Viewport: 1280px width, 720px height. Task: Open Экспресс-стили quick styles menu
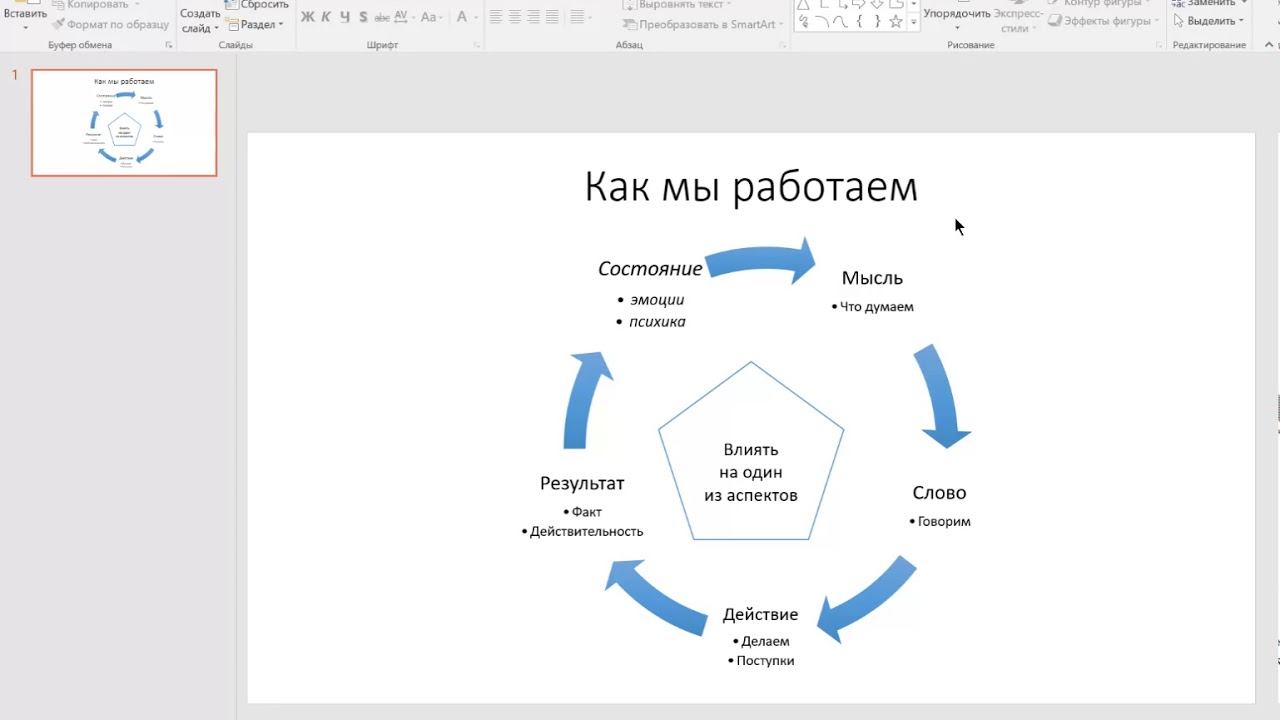point(1018,17)
